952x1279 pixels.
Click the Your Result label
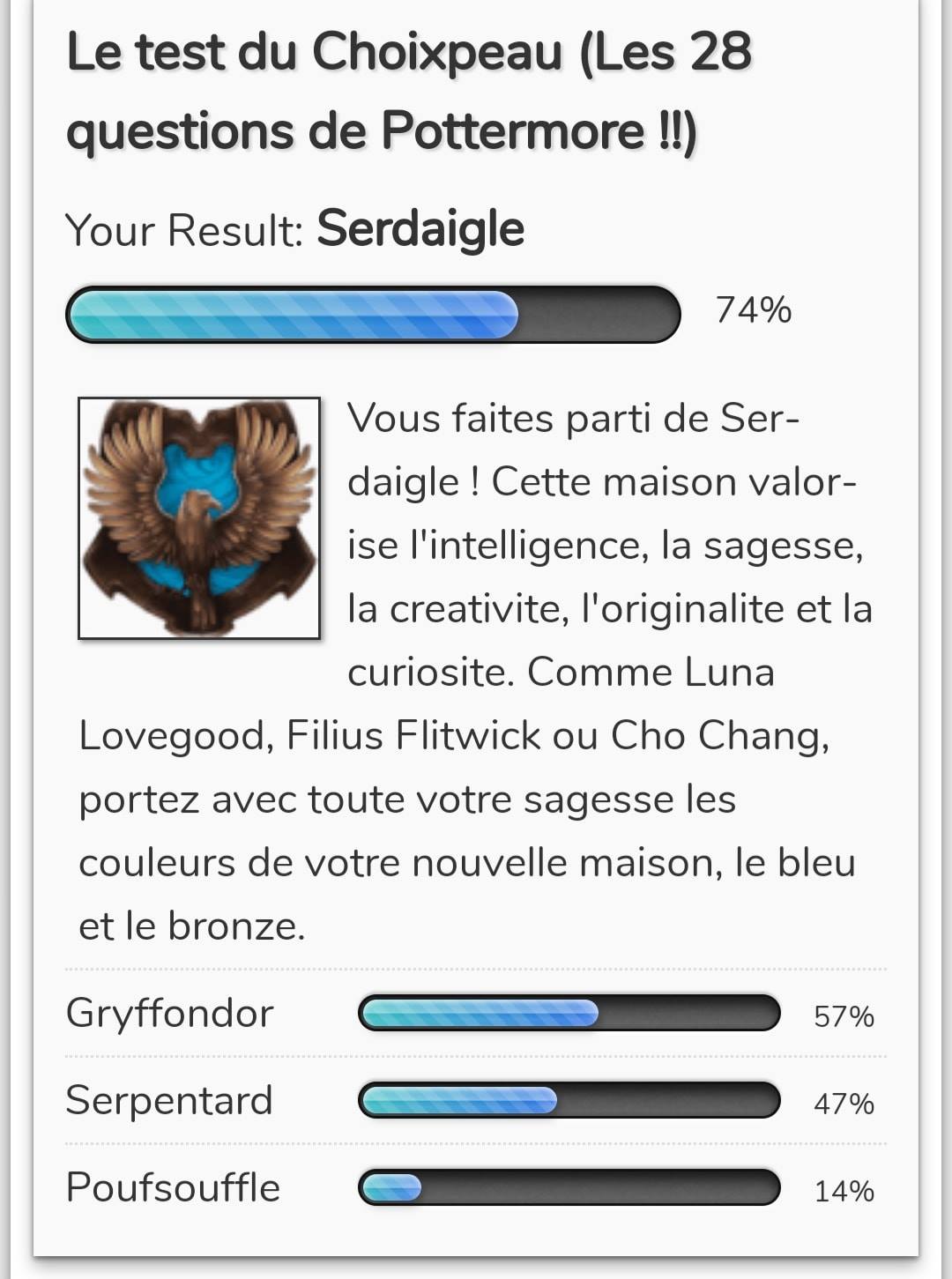pos(184,231)
